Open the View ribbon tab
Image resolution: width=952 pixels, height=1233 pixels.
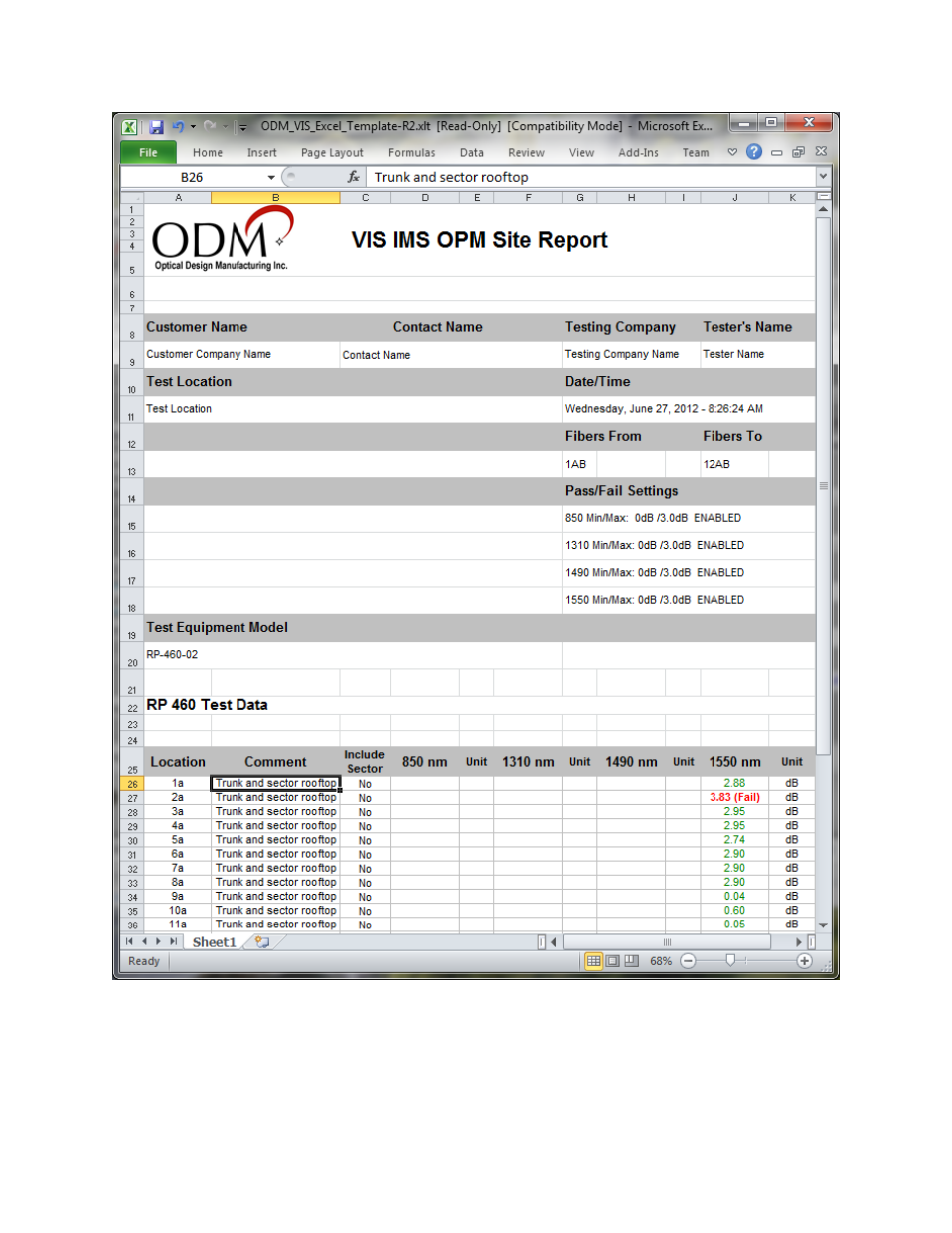point(581,153)
